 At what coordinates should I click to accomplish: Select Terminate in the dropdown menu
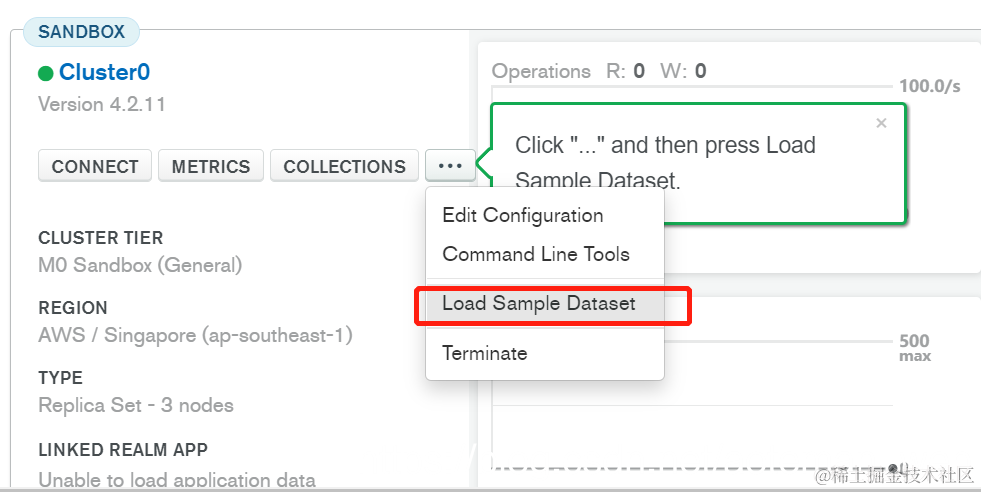click(x=484, y=353)
